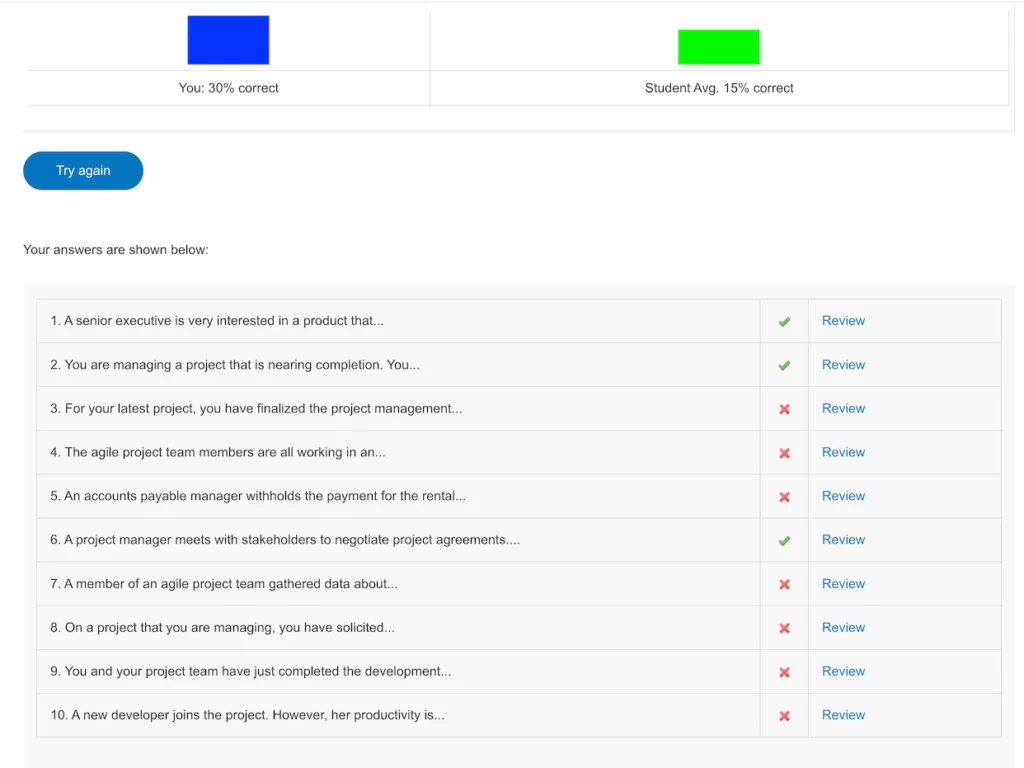Open Review link for question 1
Image resolution: width=1024 pixels, height=768 pixels.
coord(843,321)
